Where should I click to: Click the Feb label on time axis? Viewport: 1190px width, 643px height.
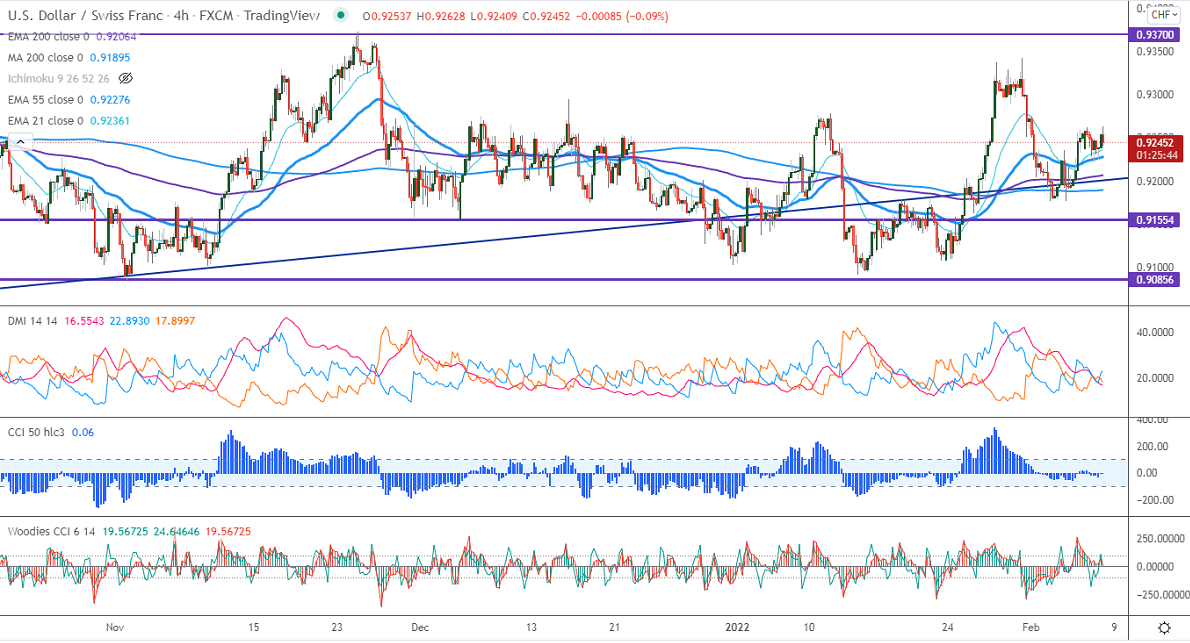point(1031,627)
